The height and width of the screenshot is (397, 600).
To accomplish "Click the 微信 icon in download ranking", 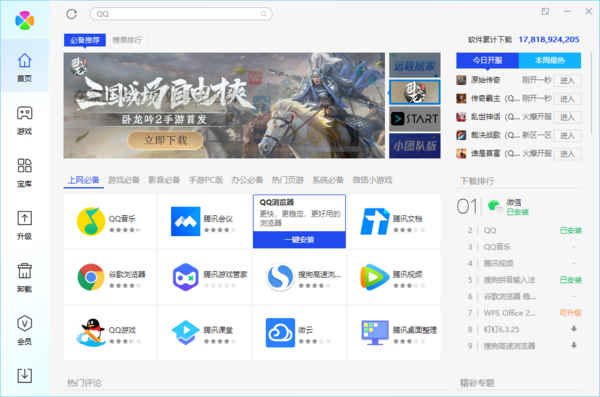I will (x=496, y=207).
